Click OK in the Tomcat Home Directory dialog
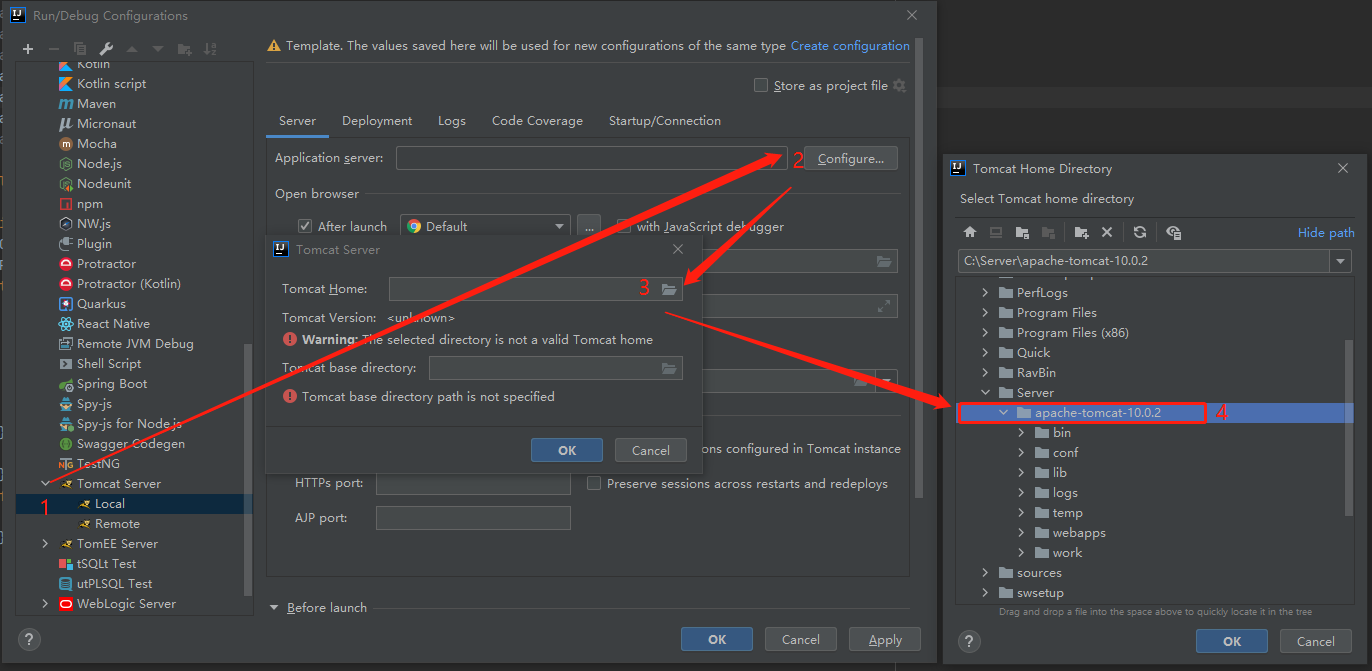Viewport: 1372px width, 671px height. coord(1232,641)
